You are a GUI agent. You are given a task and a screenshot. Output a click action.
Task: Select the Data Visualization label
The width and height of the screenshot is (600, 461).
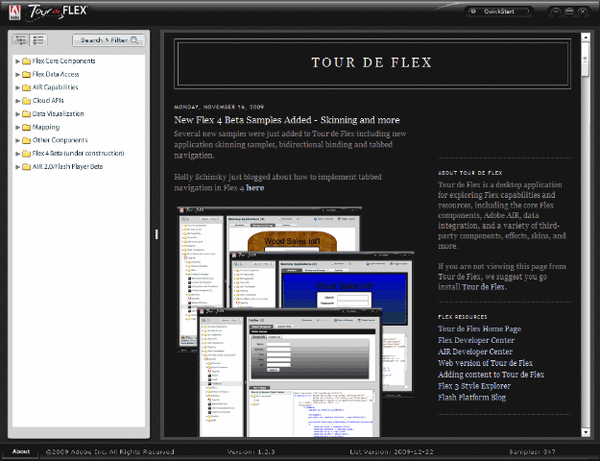pyautogui.click(x=58, y=114)
